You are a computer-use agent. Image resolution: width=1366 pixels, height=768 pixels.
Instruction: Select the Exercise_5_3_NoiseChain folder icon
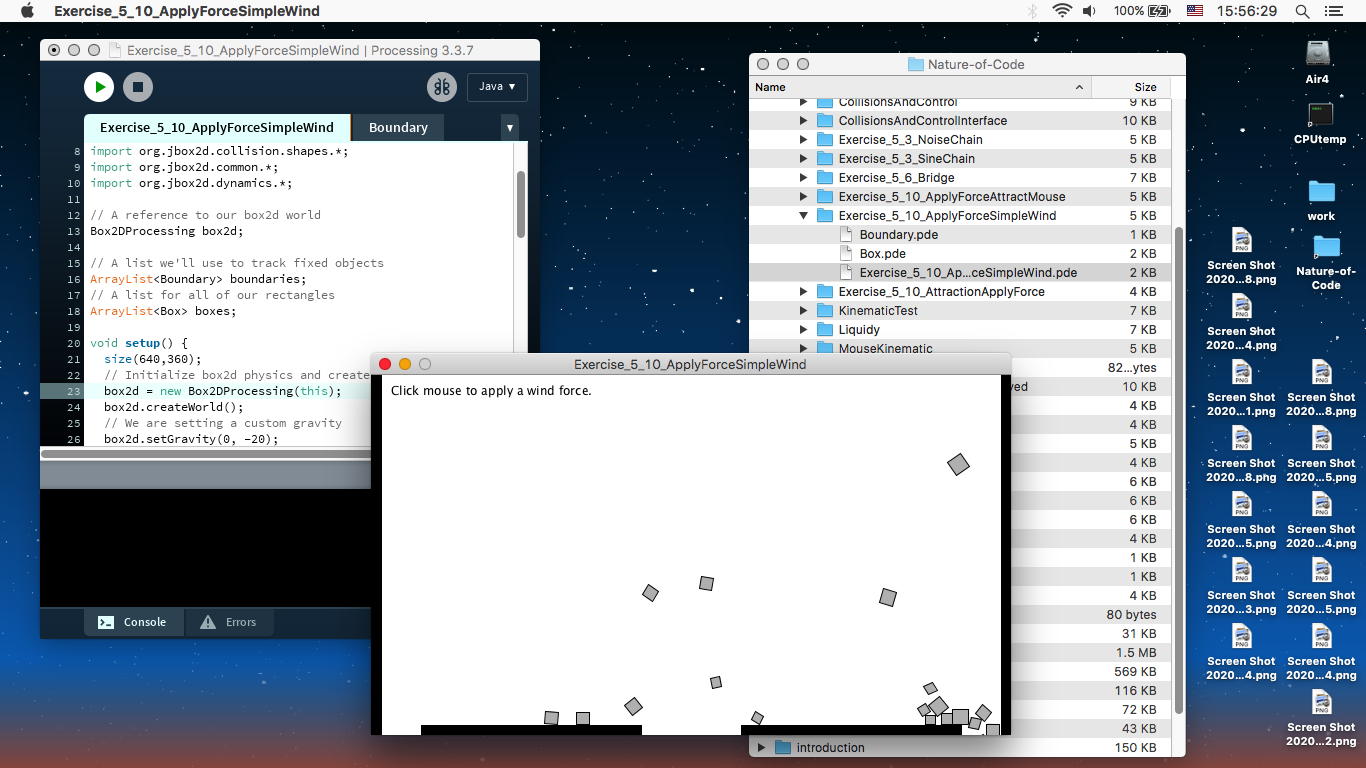point(825,140)
